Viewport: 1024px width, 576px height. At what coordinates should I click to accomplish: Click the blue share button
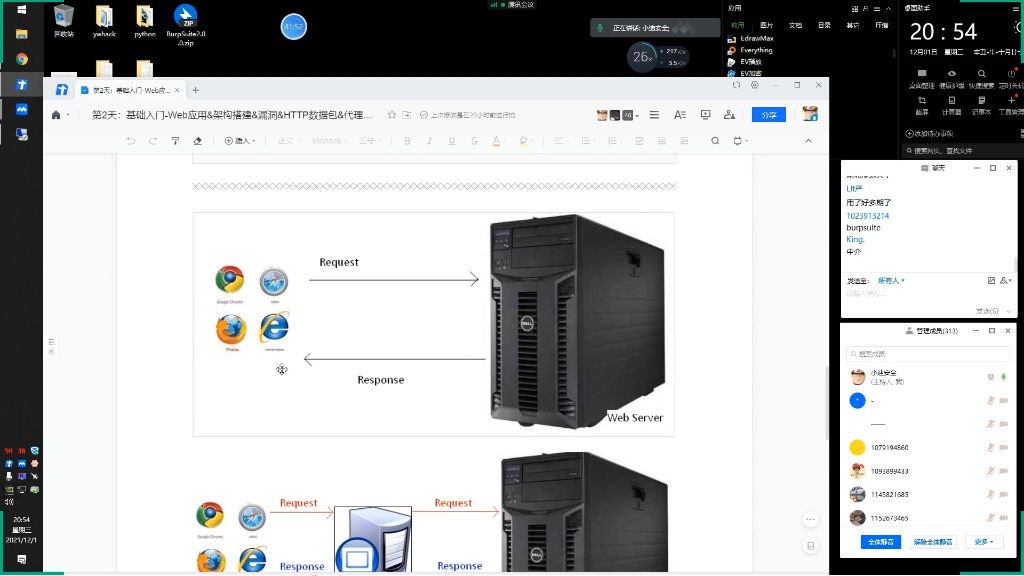point(769,115)
